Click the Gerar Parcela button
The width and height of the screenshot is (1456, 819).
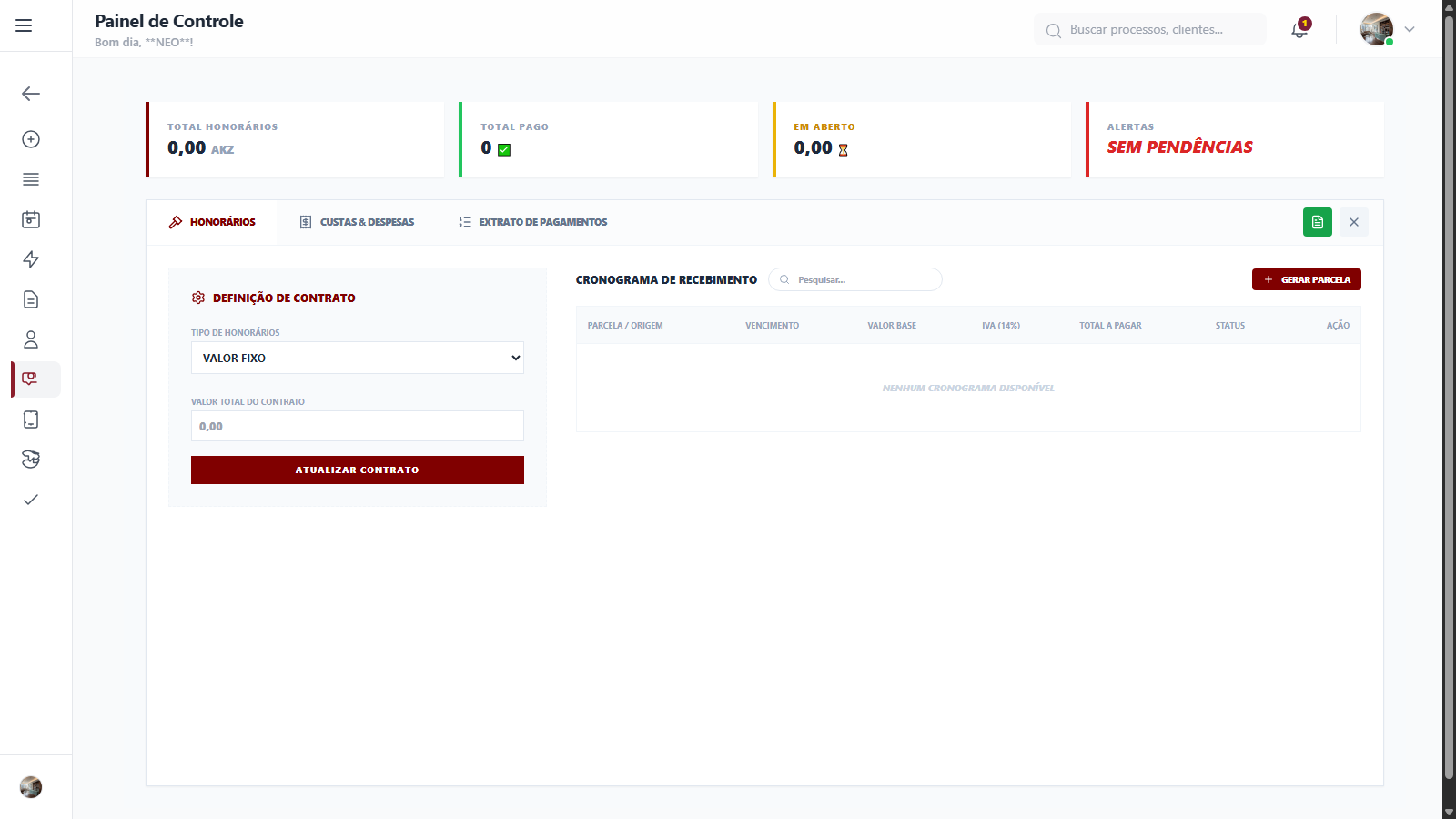pyautogui.click(x=1306, y=279)
